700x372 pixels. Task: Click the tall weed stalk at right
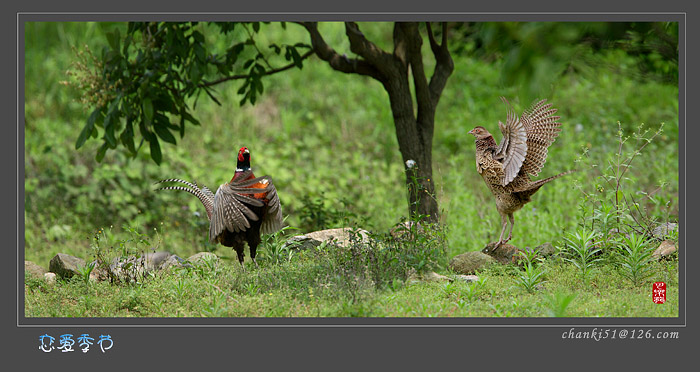621,179
